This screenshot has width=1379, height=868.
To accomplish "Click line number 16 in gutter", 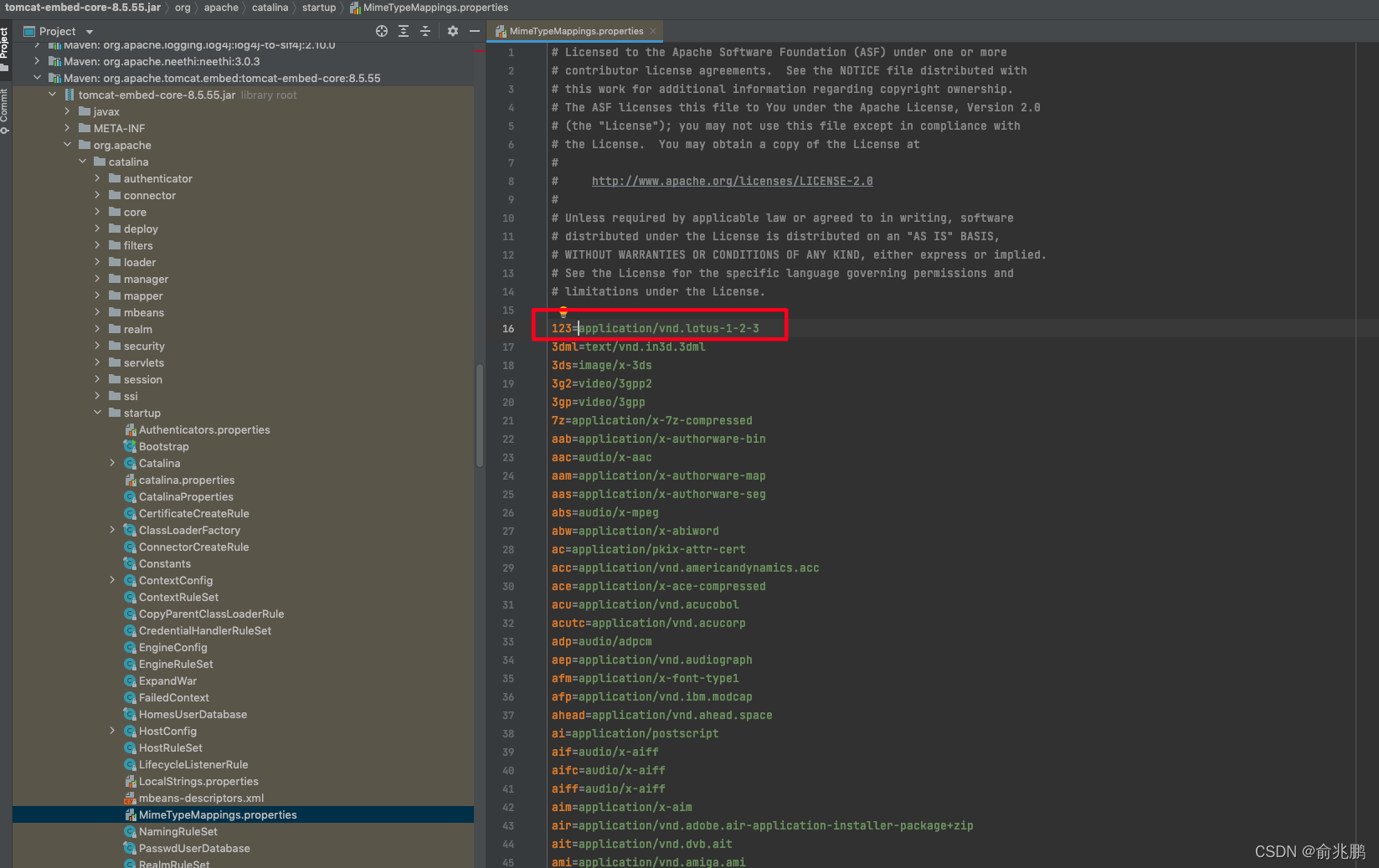I will [508, 328].
